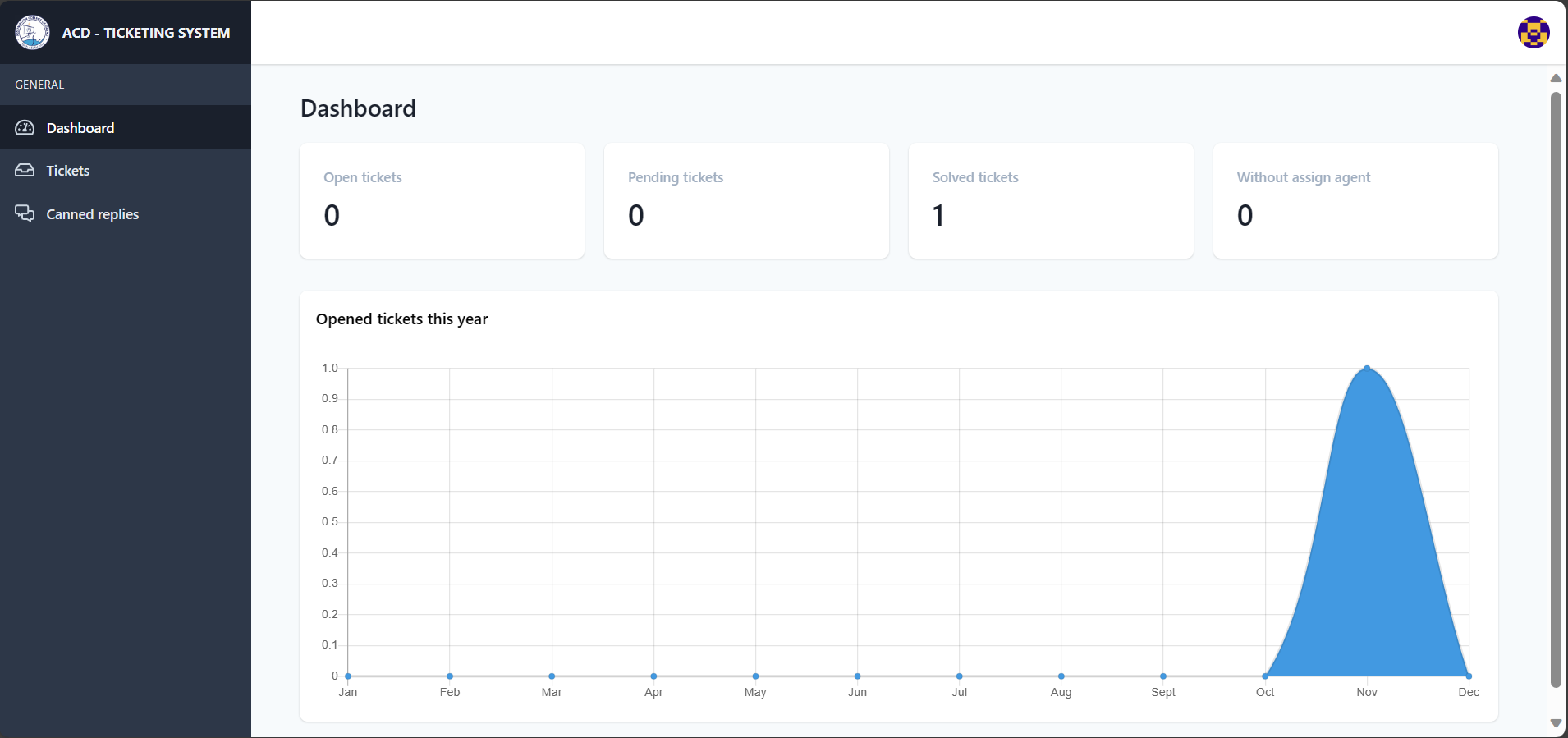
Task: Select the Without assign agent card
Action: tap(1355, 201)
